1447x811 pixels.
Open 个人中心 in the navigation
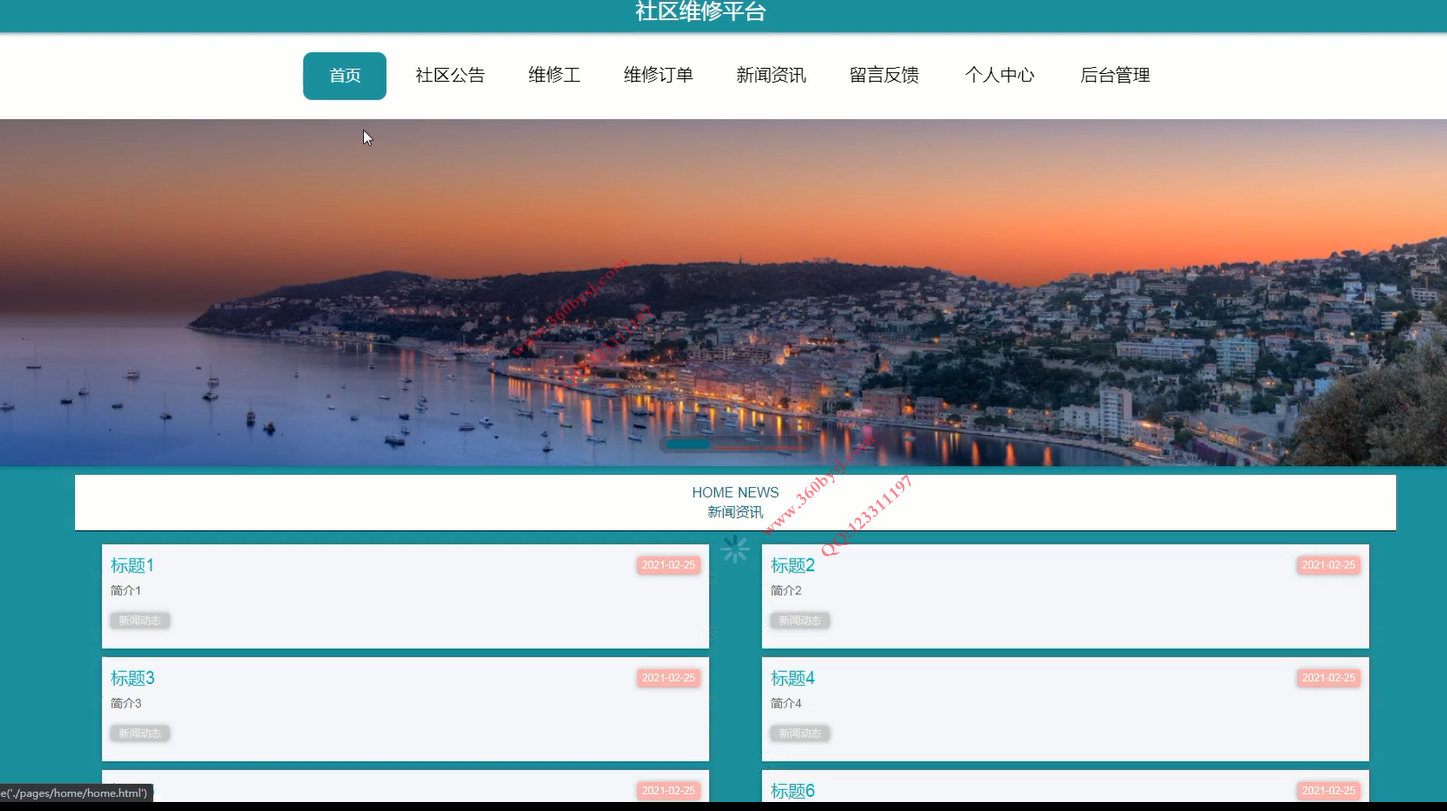(999, 76)
